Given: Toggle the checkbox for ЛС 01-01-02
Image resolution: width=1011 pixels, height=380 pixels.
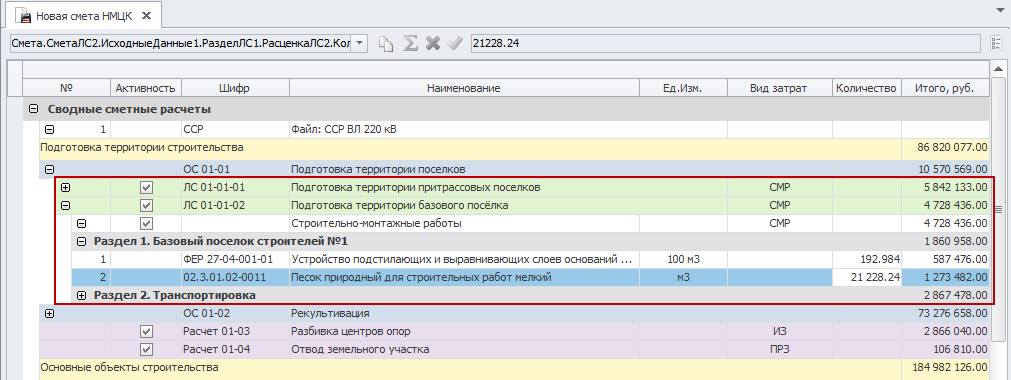Looking at the screenshot, I should click(146, 206).
